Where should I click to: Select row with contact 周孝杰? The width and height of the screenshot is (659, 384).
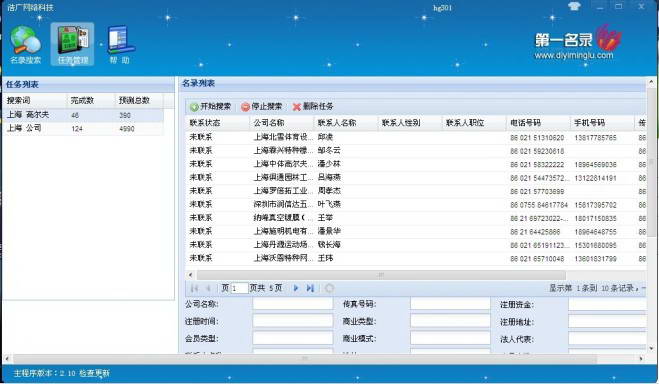(416, 191)
